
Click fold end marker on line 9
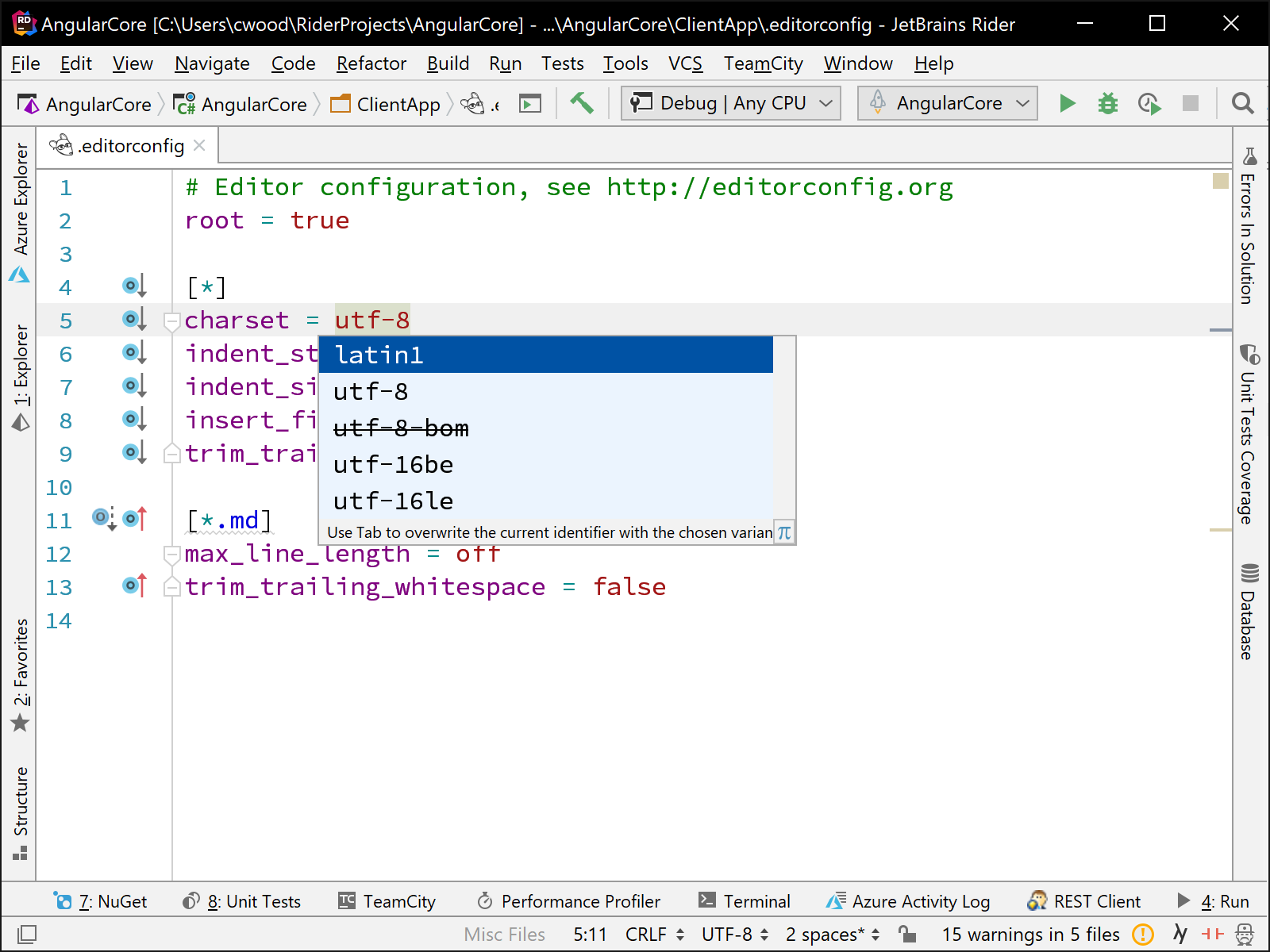pyautogui.click(x=172, y=454)
